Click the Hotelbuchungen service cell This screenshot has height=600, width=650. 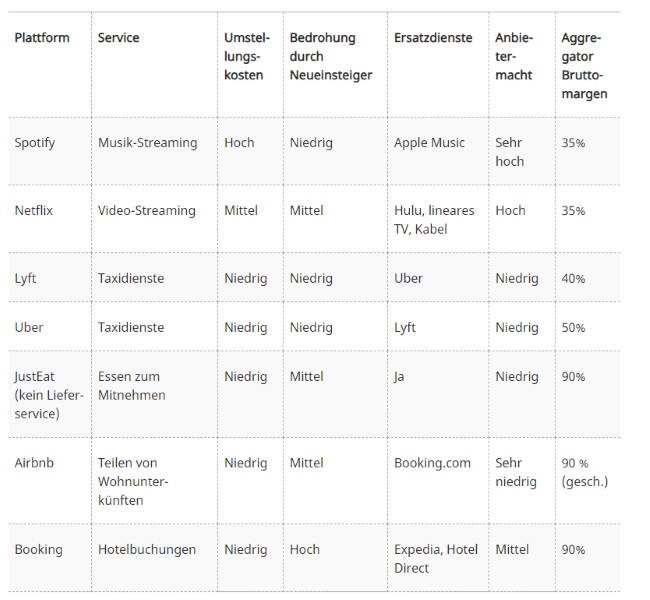146,549
